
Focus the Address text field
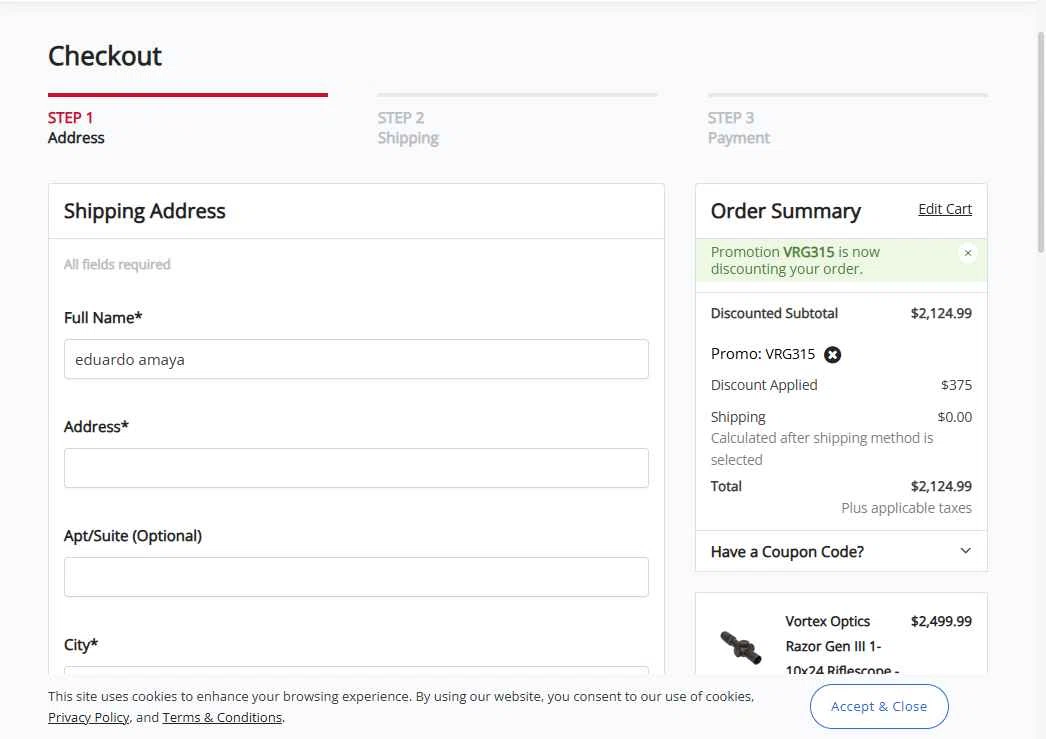pyautogui.click(x=356, y=468)
